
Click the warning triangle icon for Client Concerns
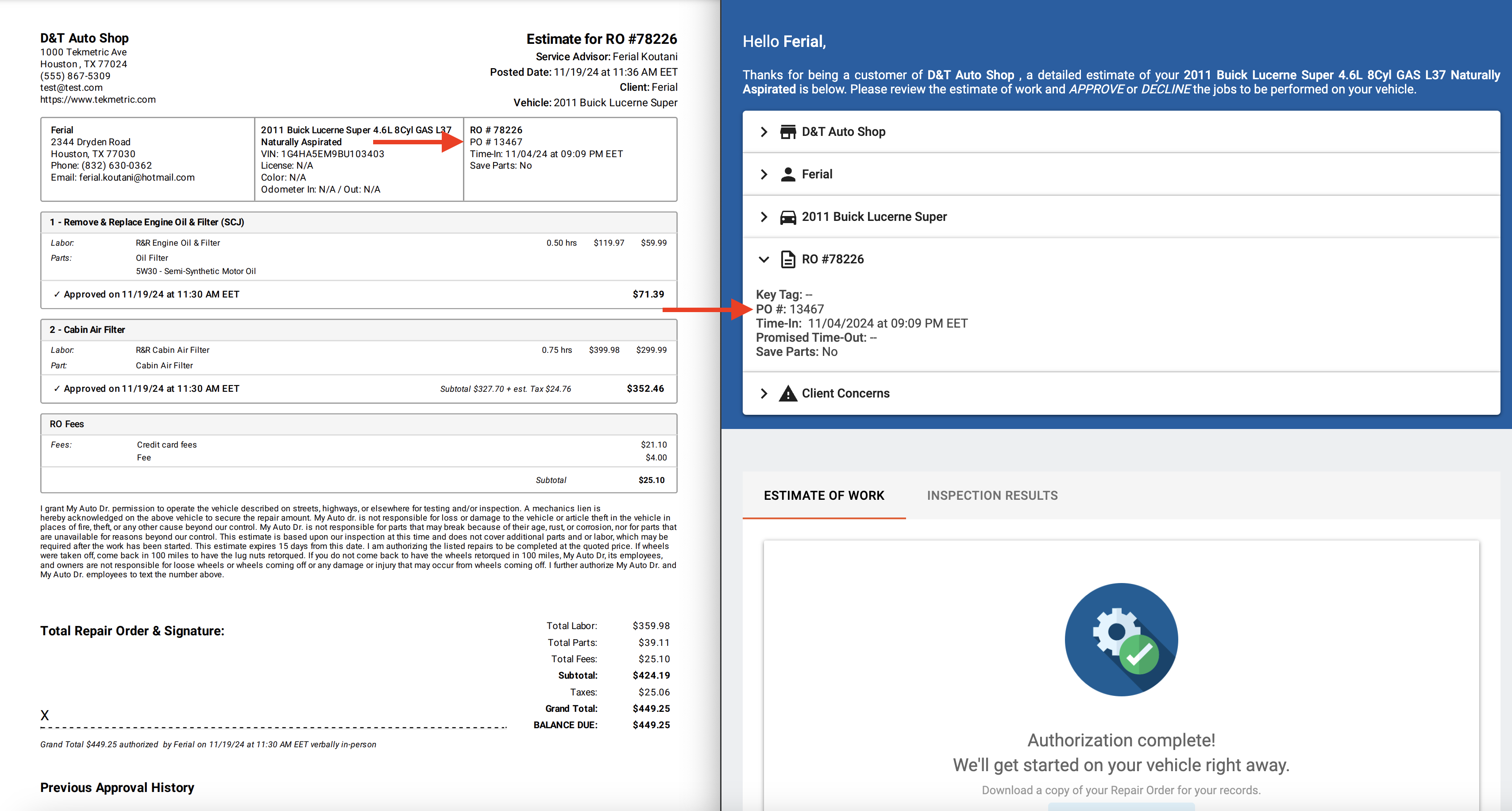pos(788,394)
